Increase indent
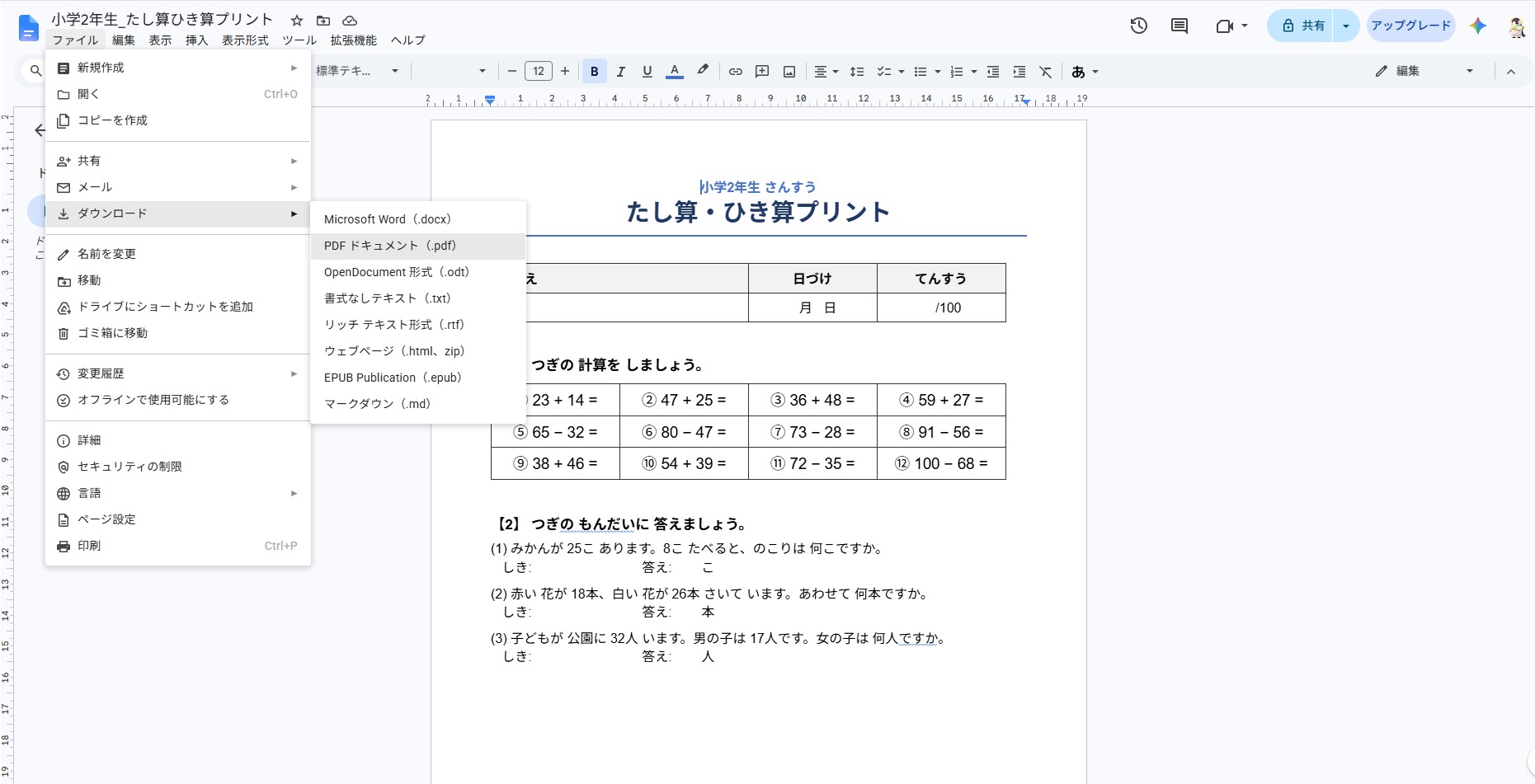This screenshot has height=784, width=1535. tap(1019, 72)
